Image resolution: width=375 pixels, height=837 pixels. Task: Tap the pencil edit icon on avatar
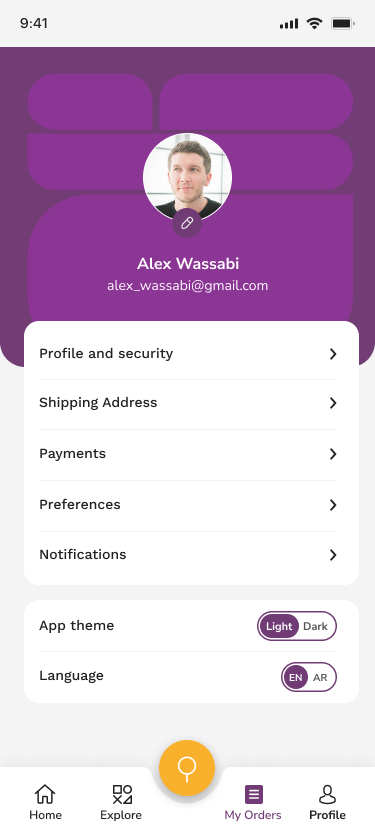coord(187,223)
